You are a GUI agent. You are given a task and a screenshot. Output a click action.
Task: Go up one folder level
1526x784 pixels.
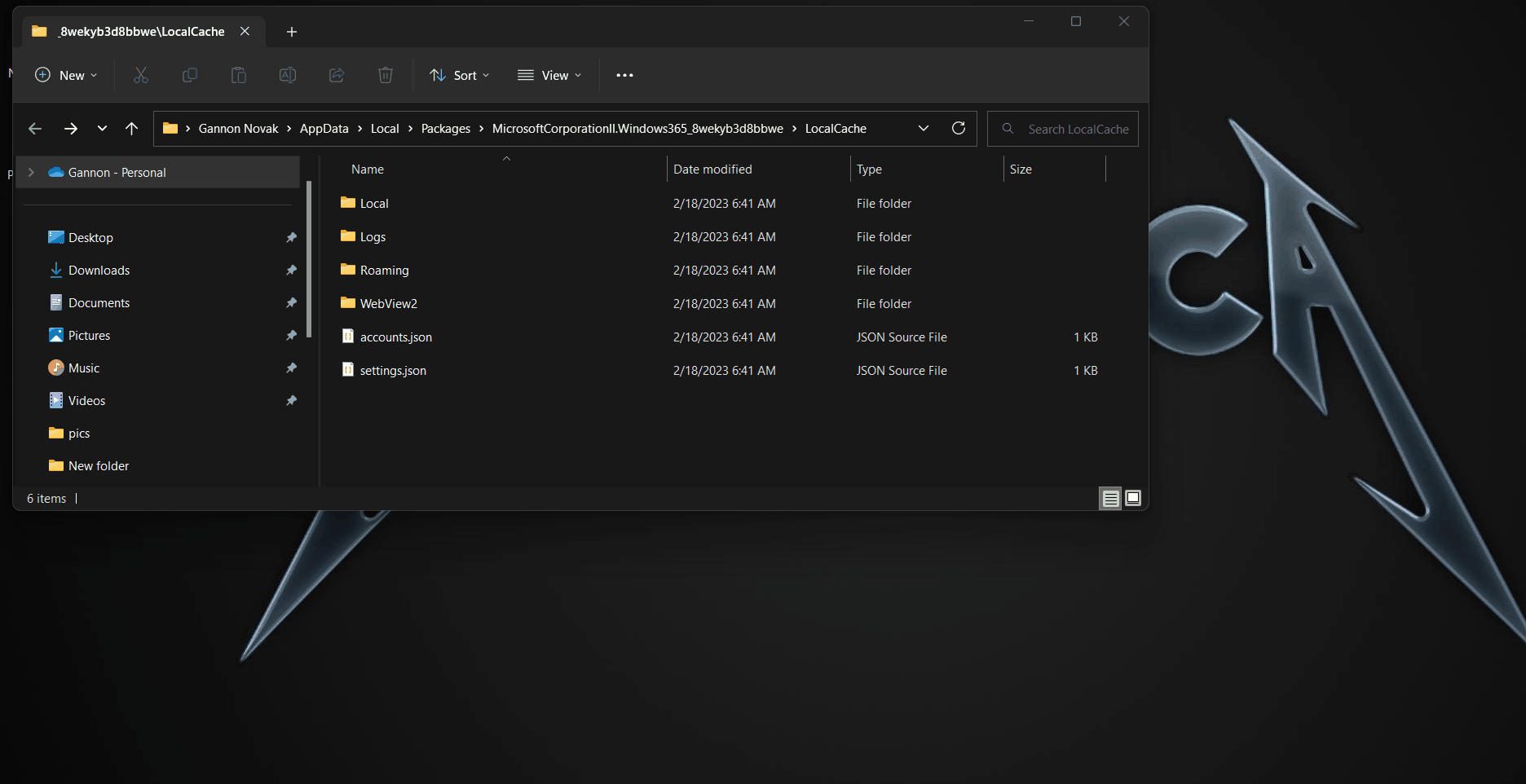coord(131,128)
